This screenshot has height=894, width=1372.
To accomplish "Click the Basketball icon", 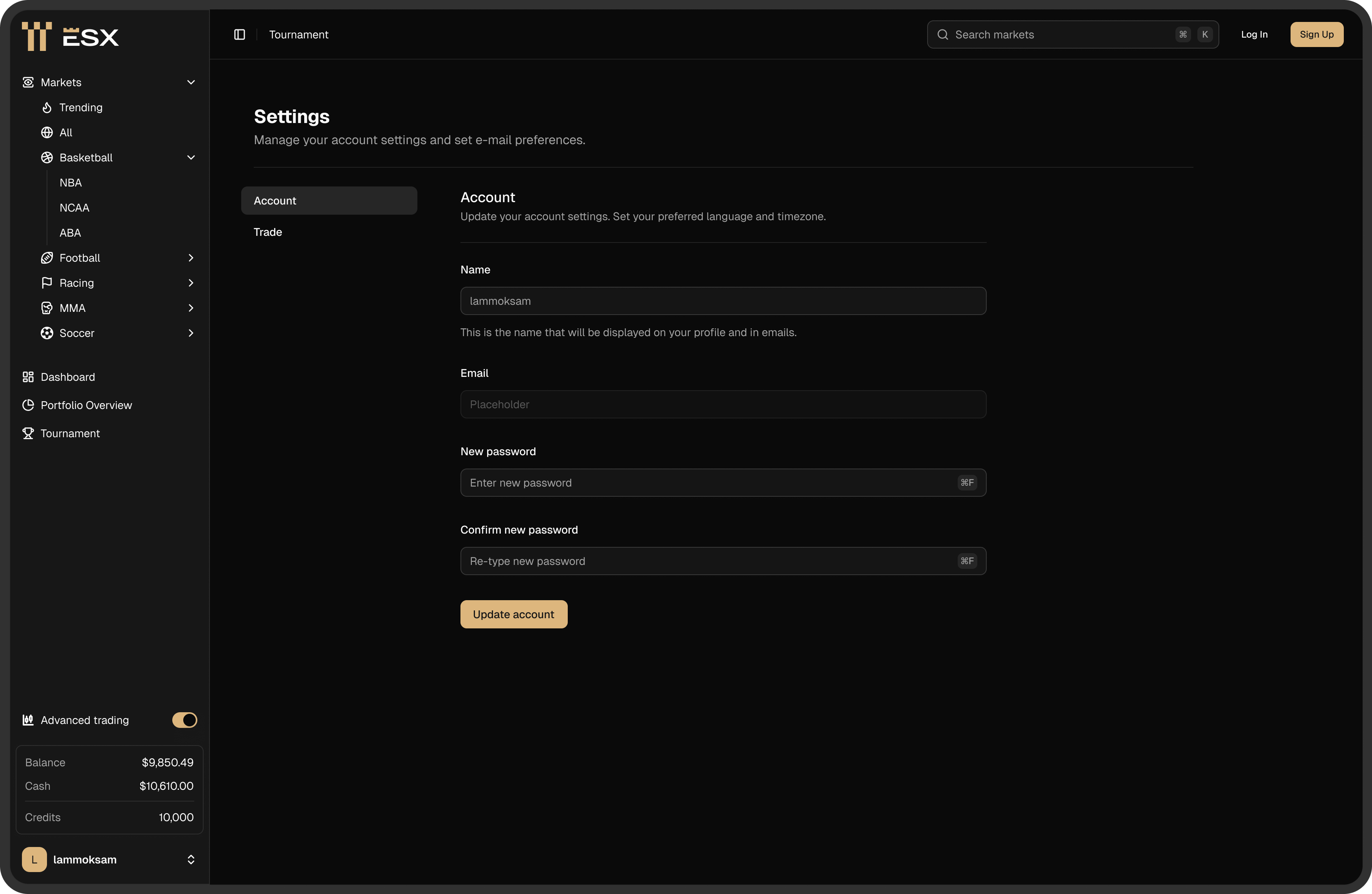I will point(47,157).
